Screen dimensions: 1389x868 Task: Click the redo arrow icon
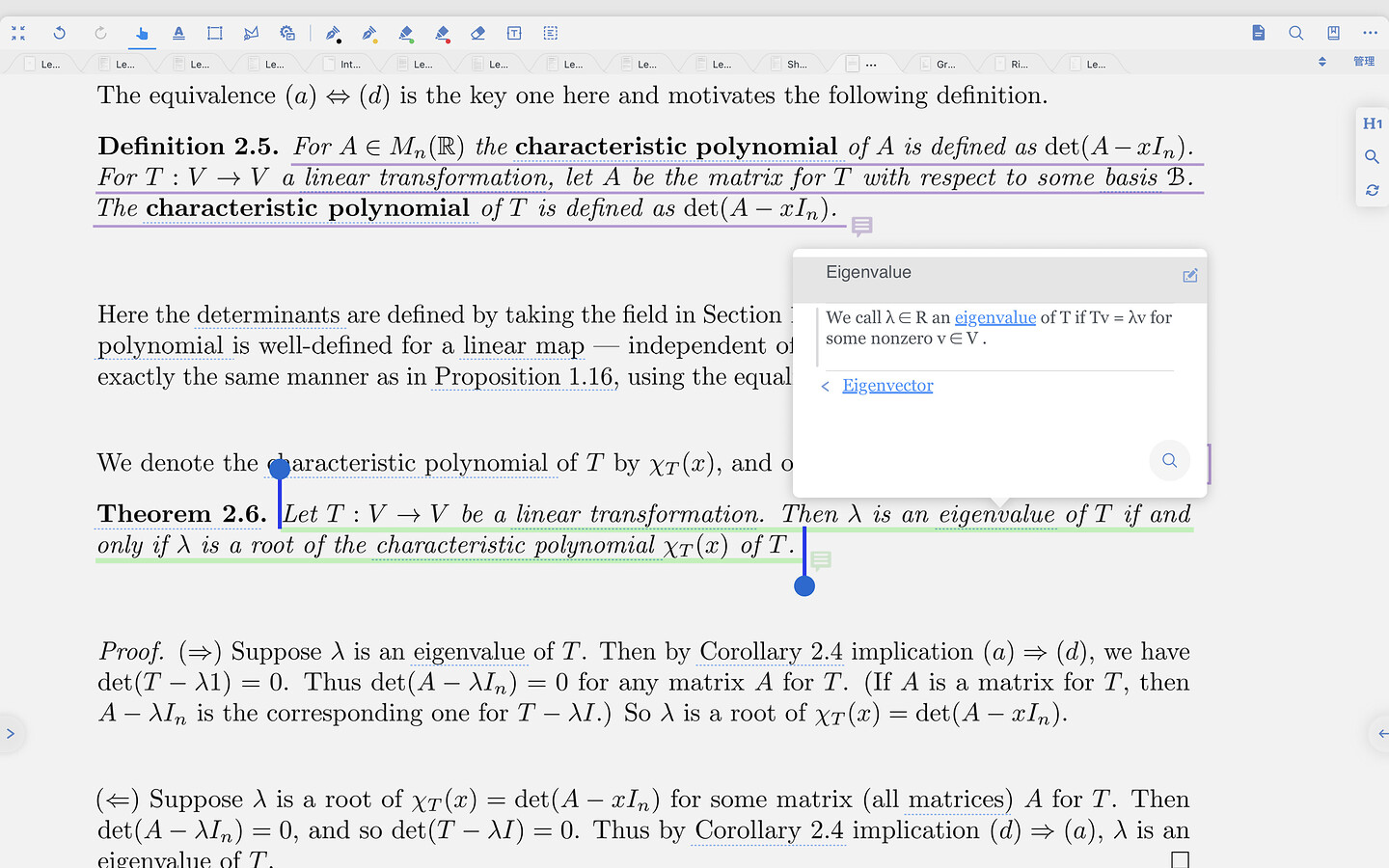(x=100, y=33)
